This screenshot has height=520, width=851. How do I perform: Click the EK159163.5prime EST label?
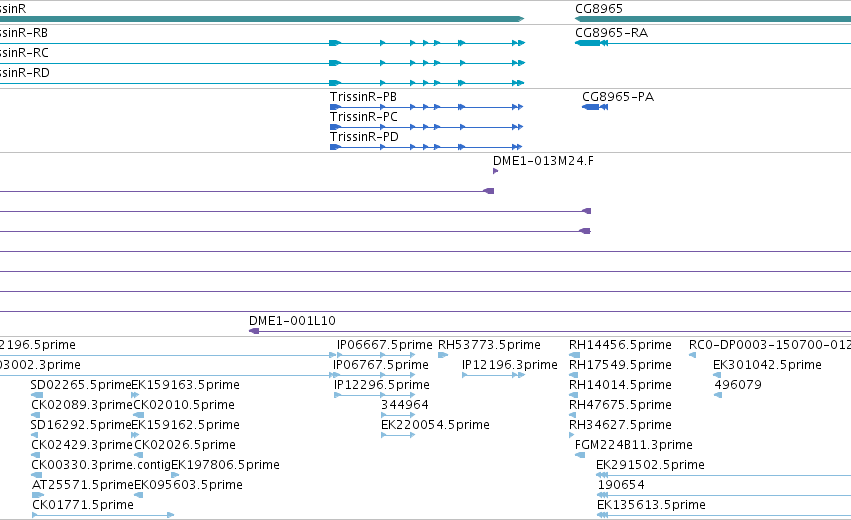186,385
